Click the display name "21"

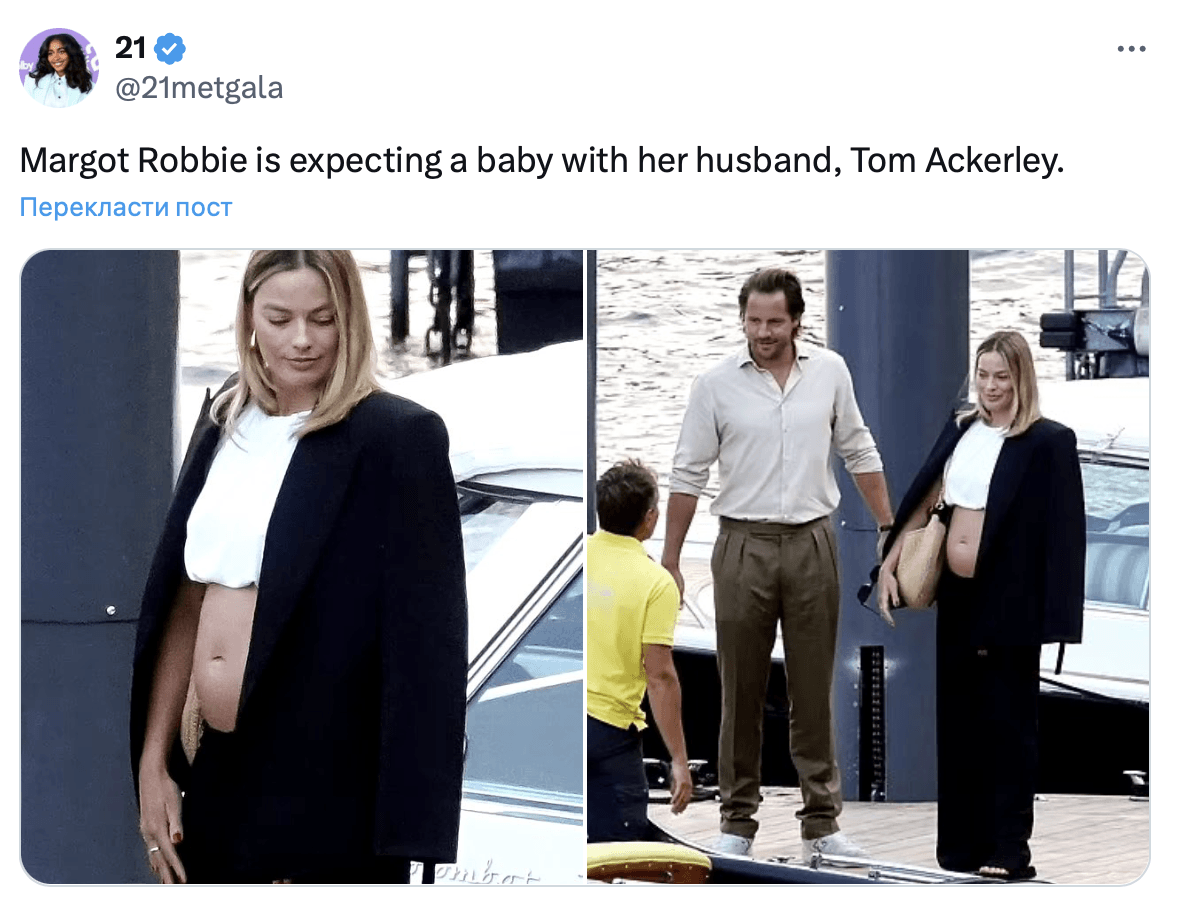point(130,48)
